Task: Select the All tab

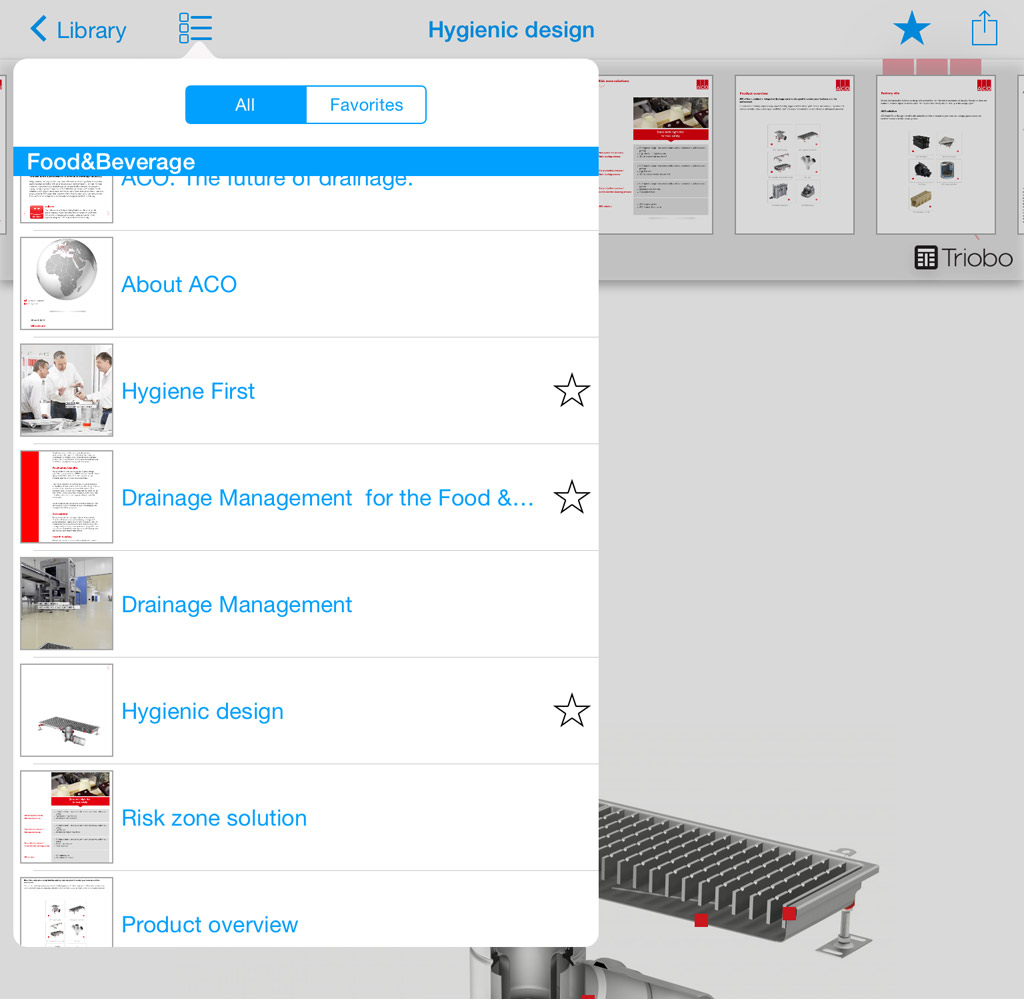Action: coord(245,105)
